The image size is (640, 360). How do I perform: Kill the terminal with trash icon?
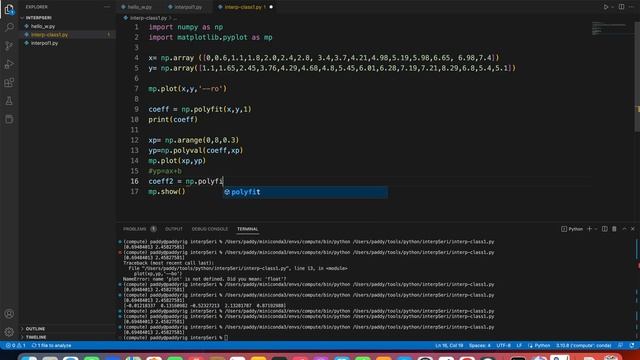(614, 229)
